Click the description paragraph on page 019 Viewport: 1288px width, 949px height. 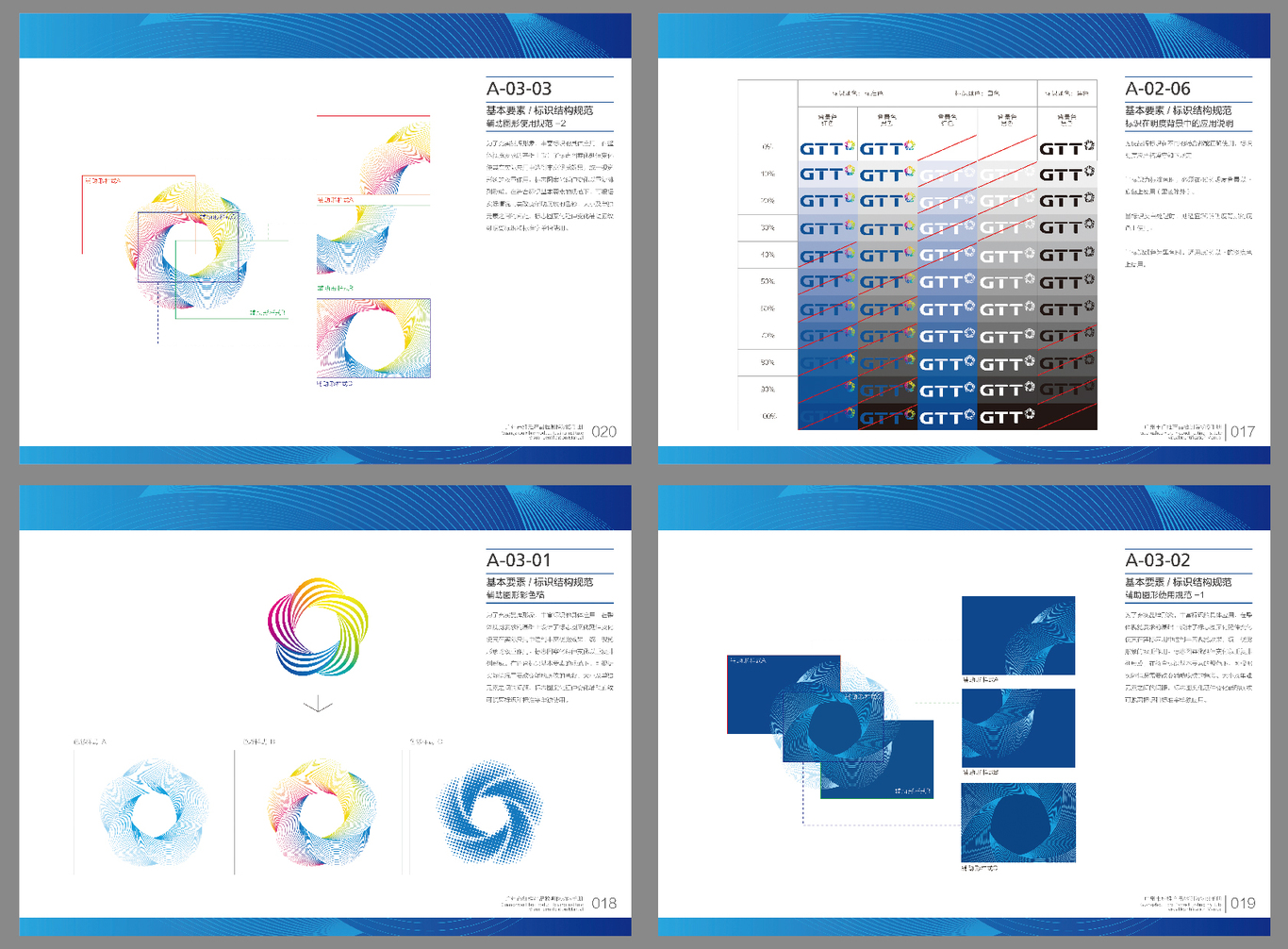click(x=1189, y=658)
